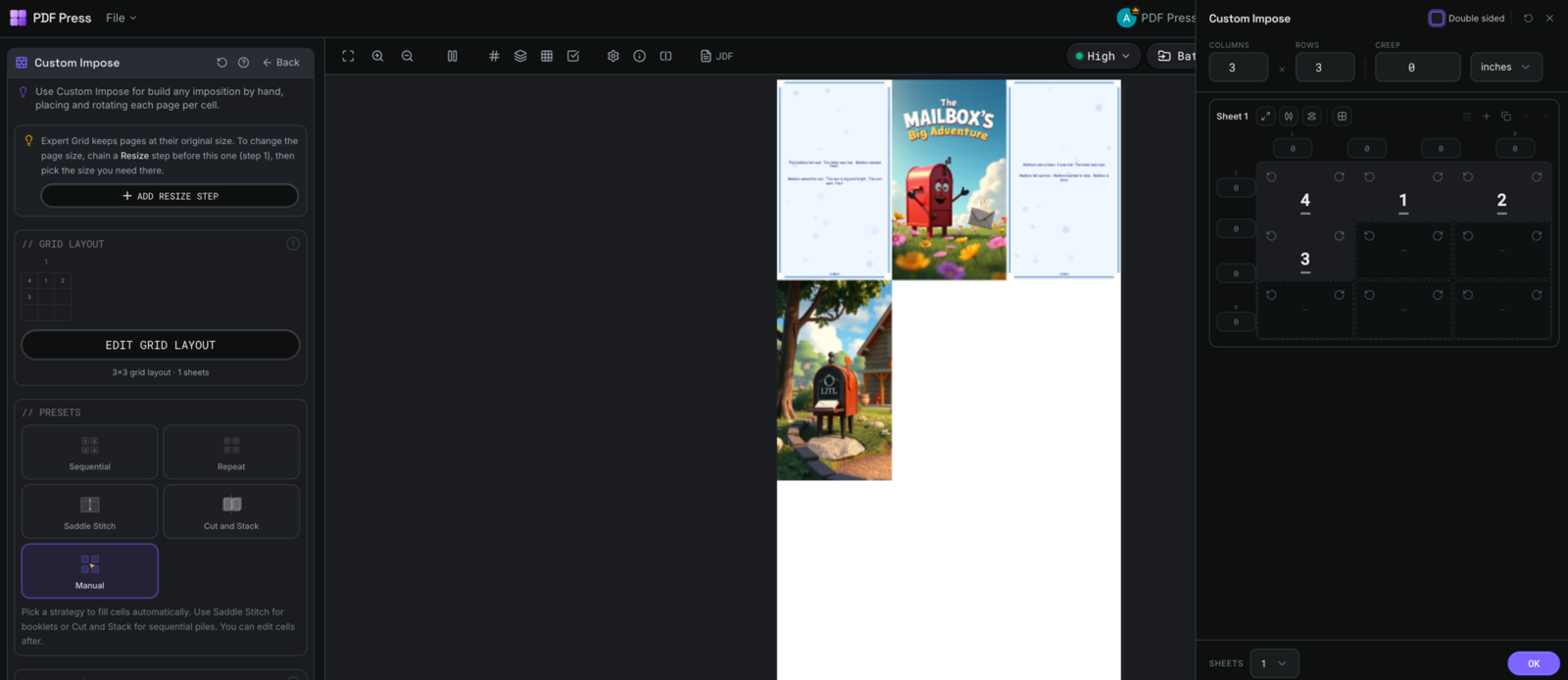Open help for Custom Impose panel
Image resolution: width=1568 pixels, height=680 pixels.
pos(243,63)
